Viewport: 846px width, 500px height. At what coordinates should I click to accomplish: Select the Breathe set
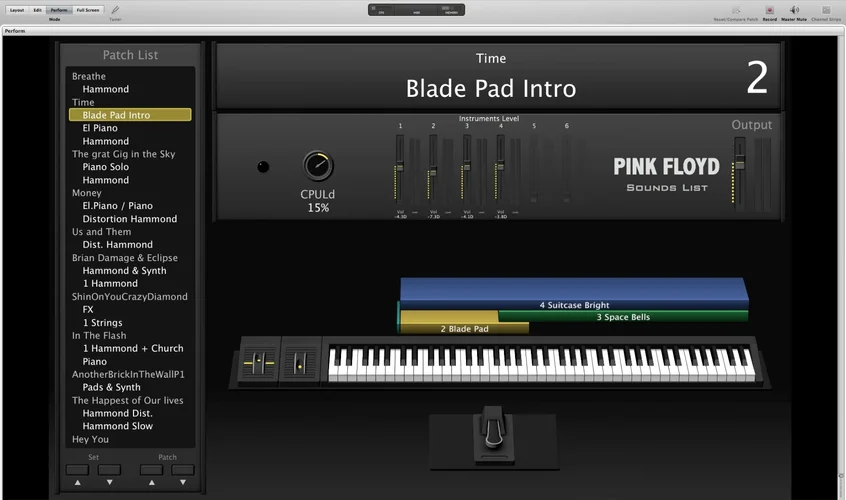tap(89, 76)
